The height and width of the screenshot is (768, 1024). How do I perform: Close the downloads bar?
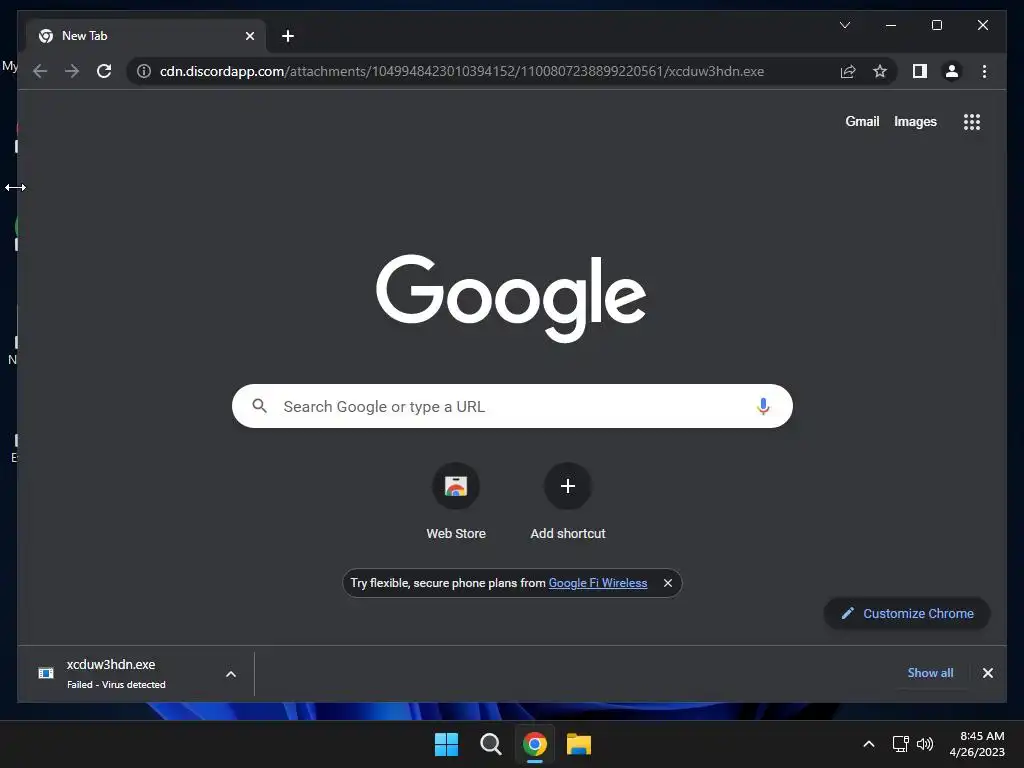coord(987,673)
